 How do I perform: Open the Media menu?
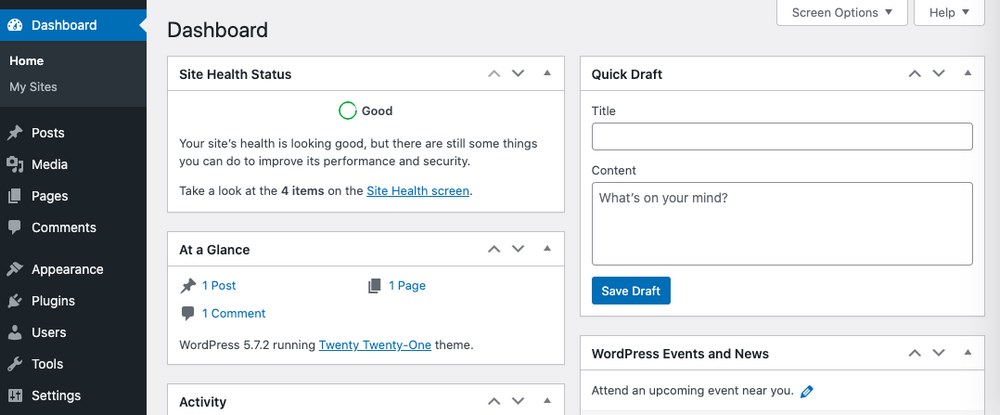73,164
